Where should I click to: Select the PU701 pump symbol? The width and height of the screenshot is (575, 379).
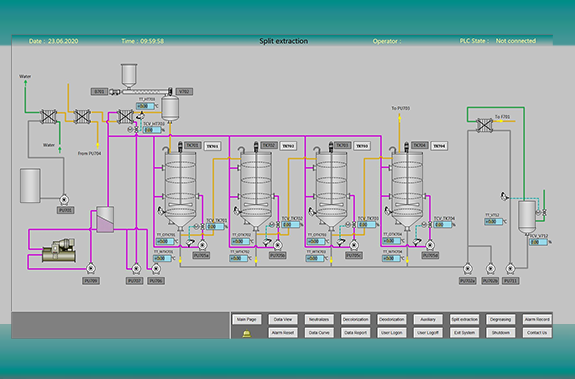(x=64, y=199)
